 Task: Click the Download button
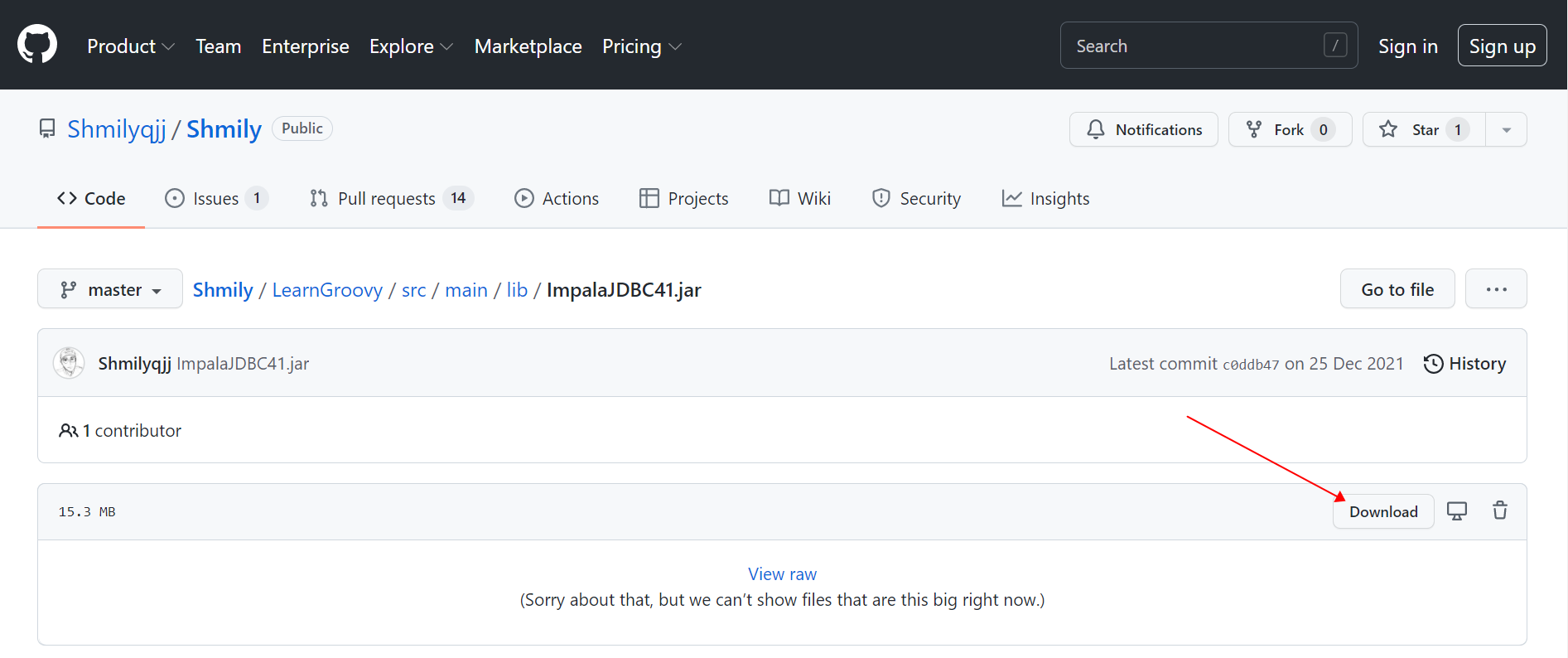[1383, 511]
